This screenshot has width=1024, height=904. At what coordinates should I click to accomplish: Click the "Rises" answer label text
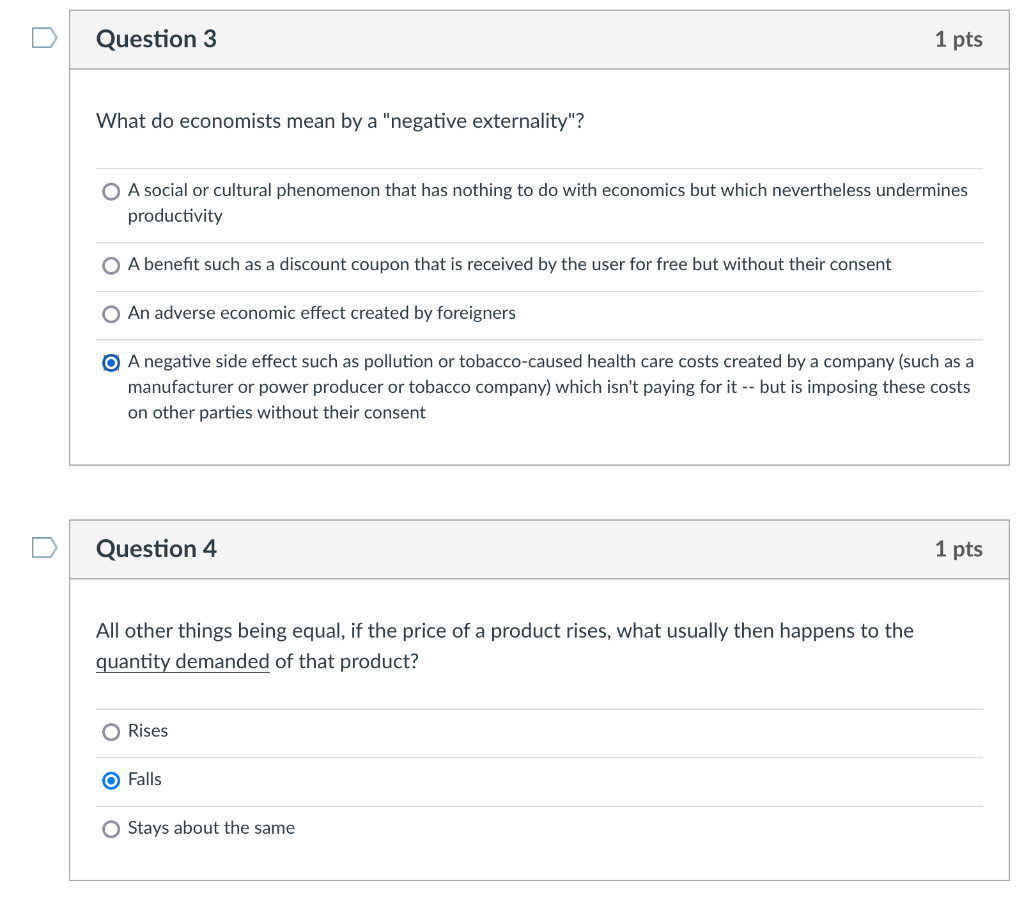coord(148,731)
